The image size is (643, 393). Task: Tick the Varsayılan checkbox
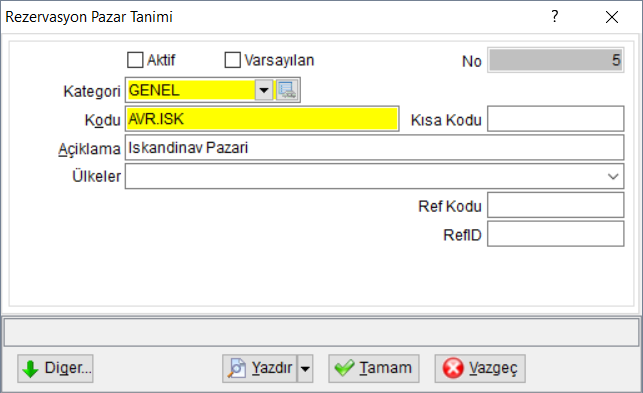(233, 60)
